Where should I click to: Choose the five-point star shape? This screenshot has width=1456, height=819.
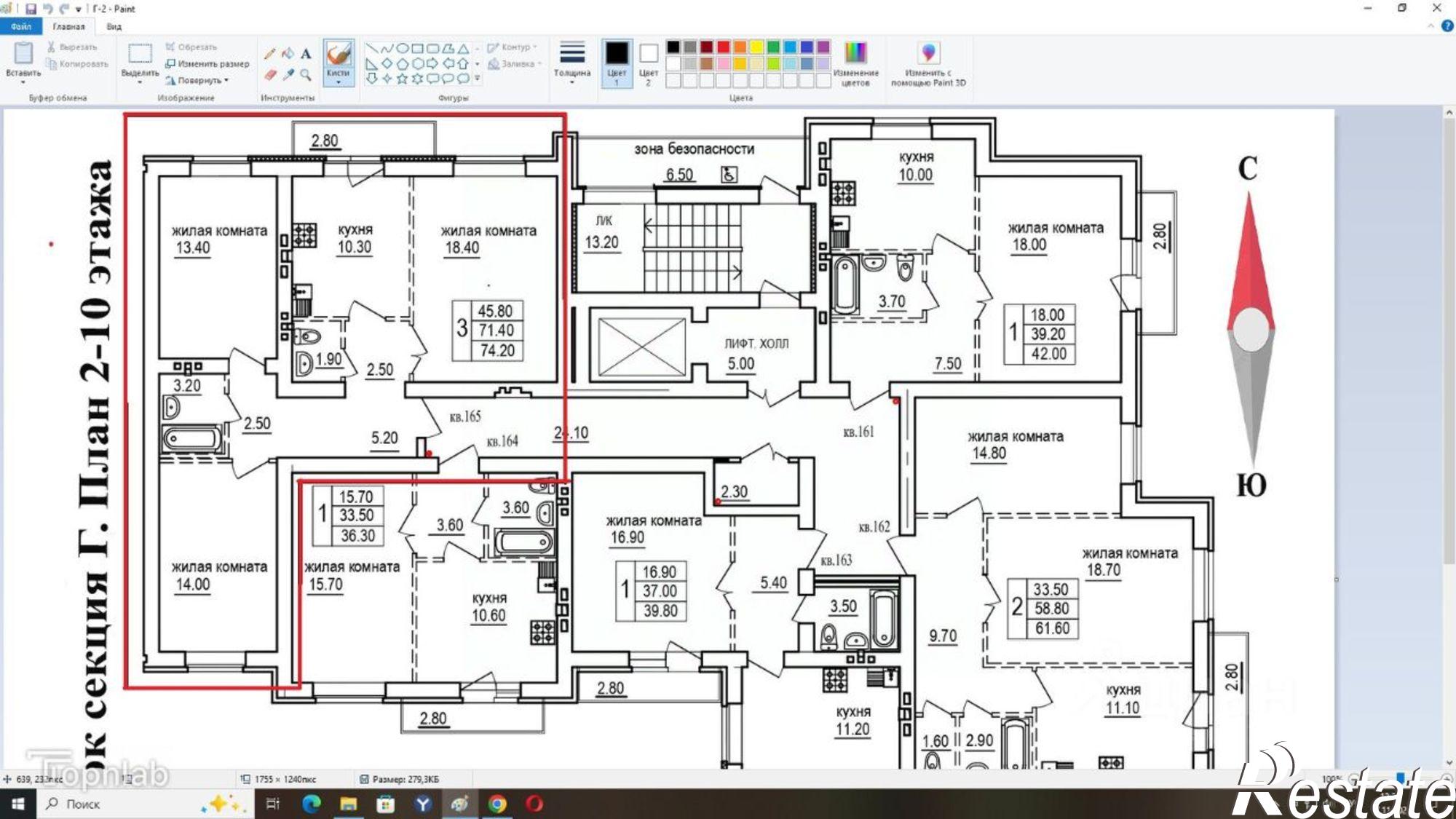pyautogui.click(x=402, y=78)
